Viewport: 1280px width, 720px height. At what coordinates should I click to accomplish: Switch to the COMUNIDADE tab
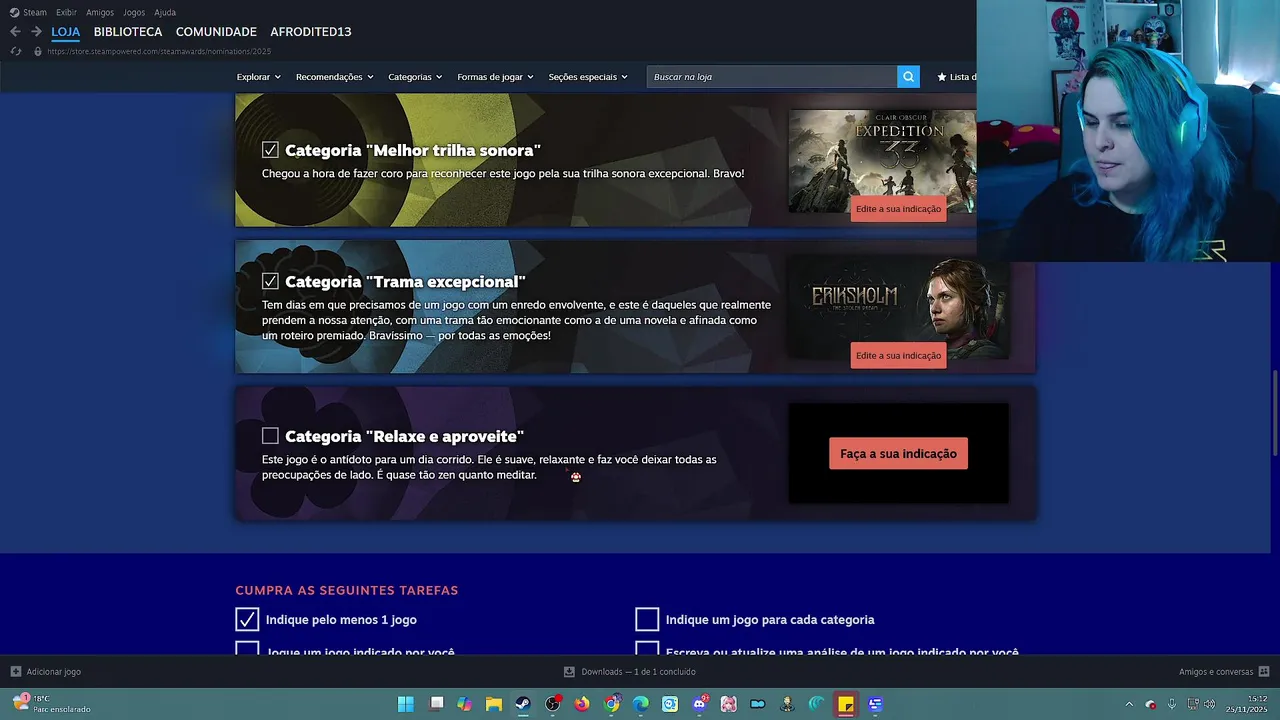click(x=216, y=32)
